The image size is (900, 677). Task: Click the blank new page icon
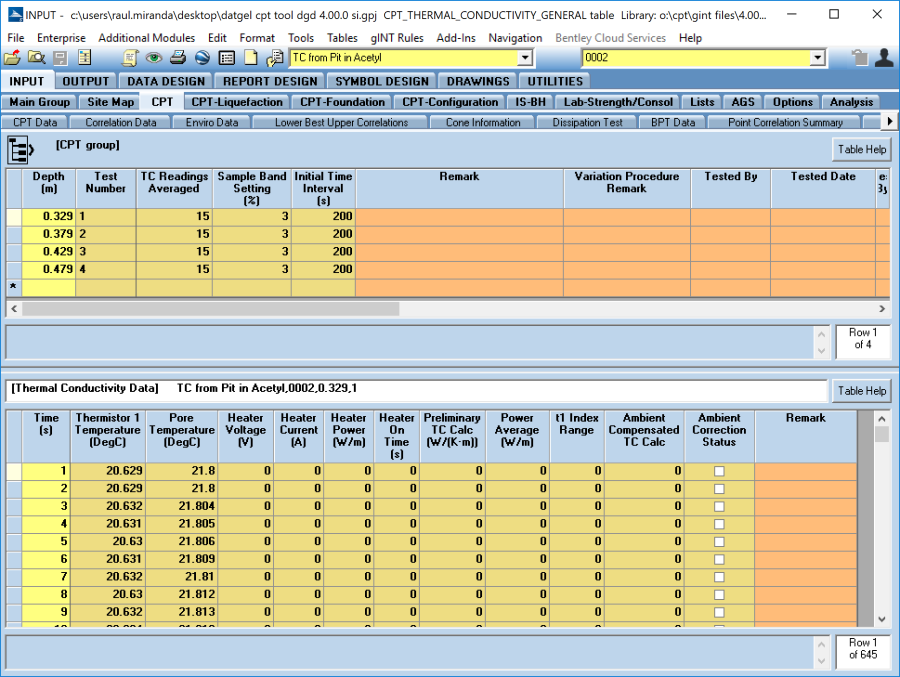pos(250,58)
